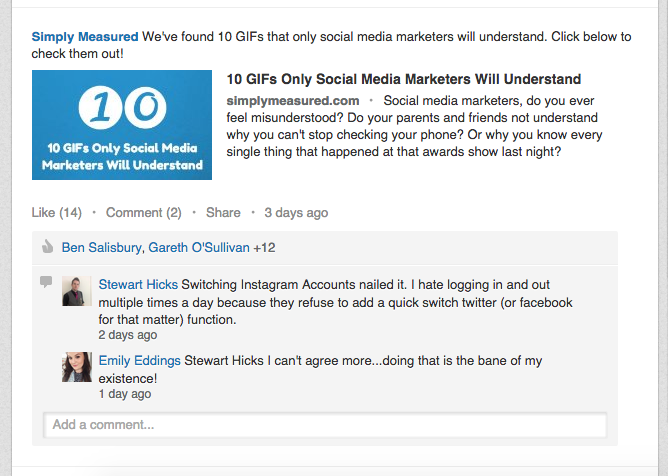Open the 10 GIFs article thumbnail
Screen dimensions: 668x476
[x=122, y=125]
